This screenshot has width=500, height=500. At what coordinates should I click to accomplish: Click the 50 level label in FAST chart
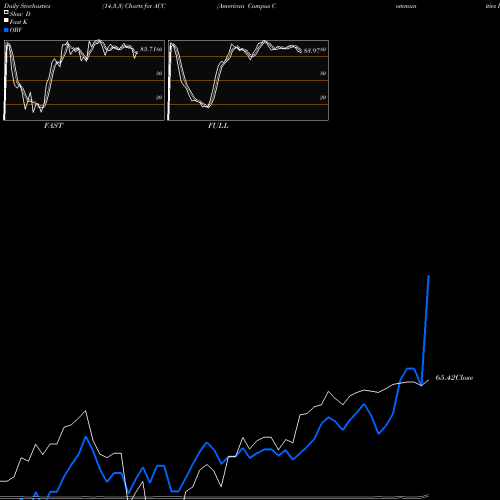(x=159, y=73)
